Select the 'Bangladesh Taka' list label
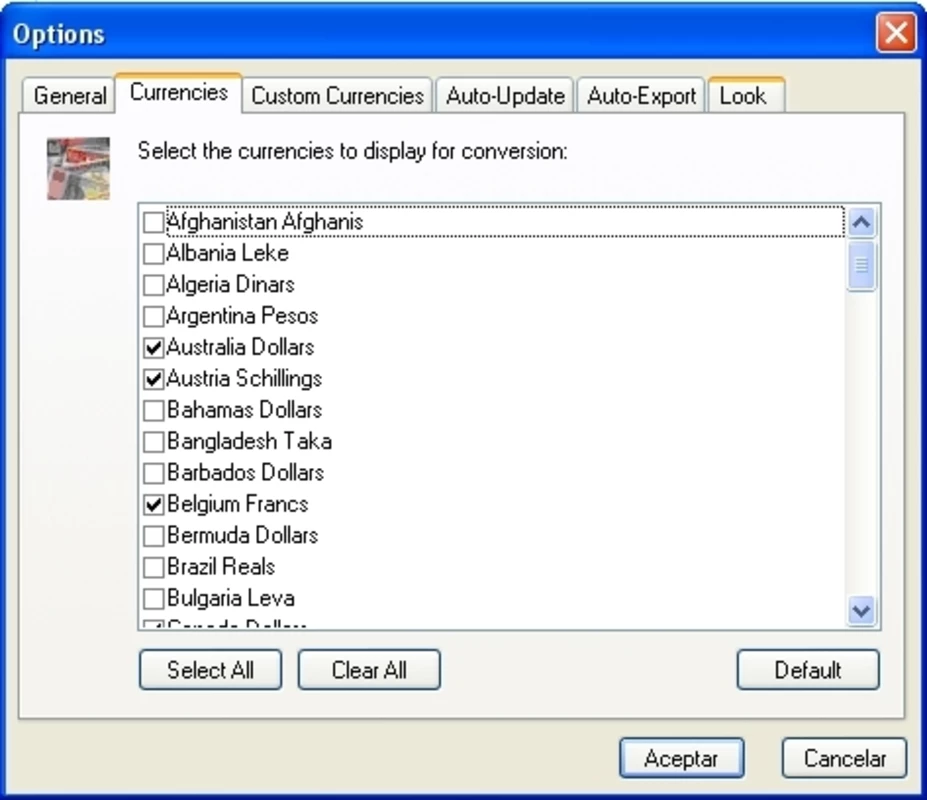The height and width of the screenshot is (800, 927). 249,442
